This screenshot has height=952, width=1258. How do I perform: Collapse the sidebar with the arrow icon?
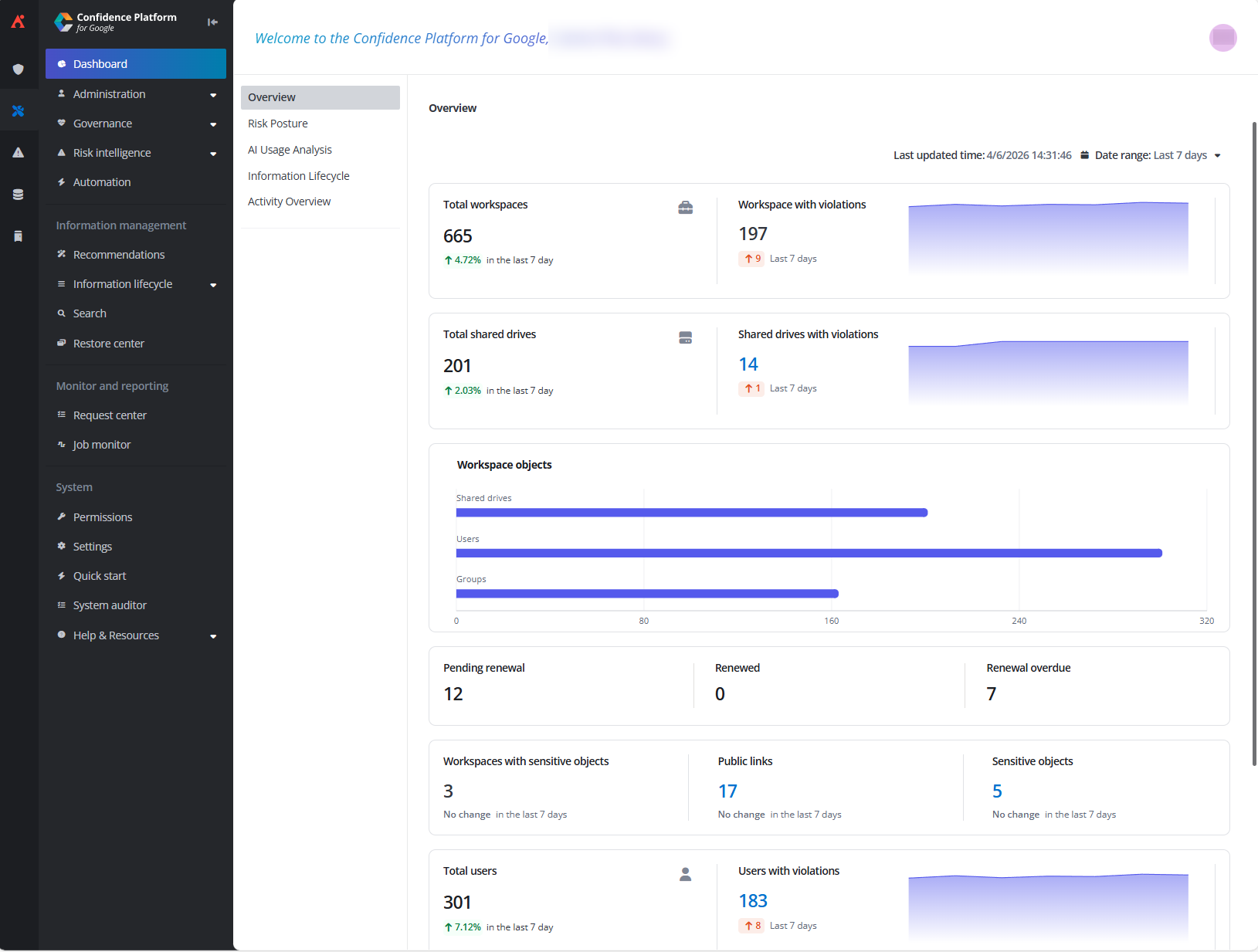[x=212, y=22]
